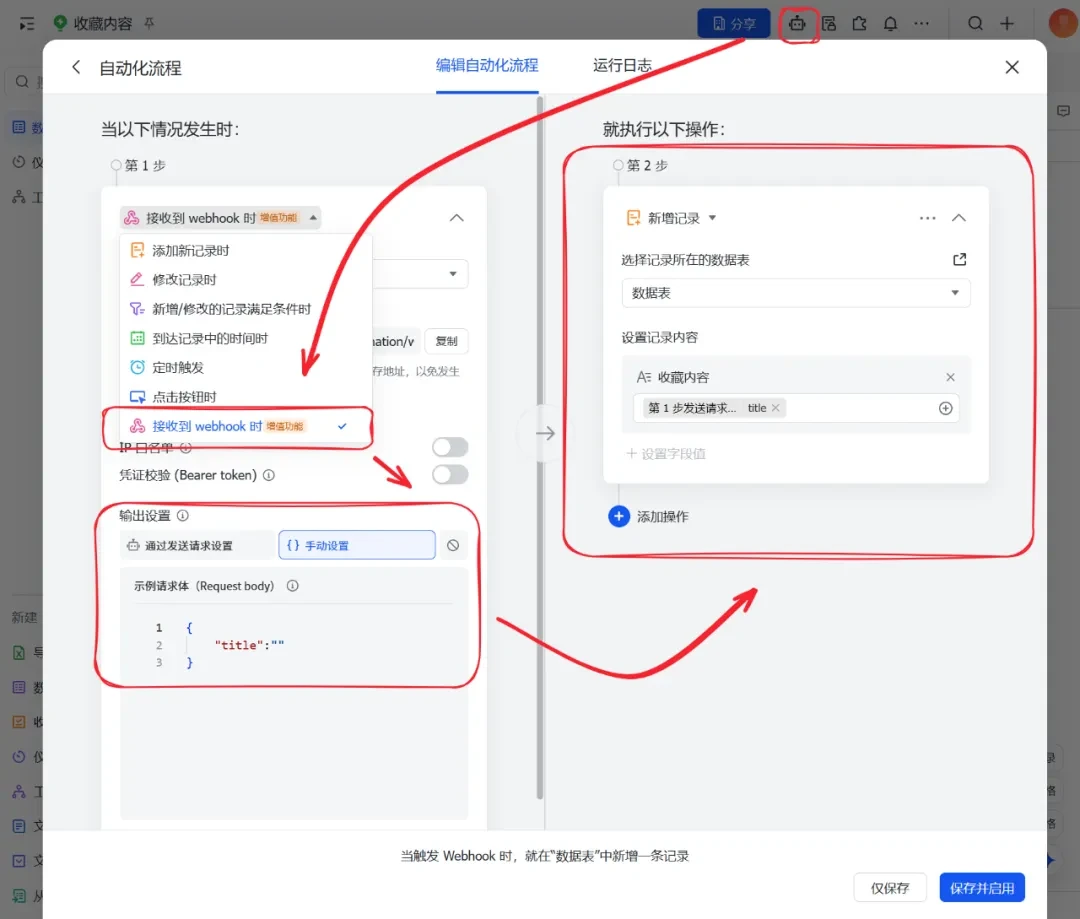This screenshot has height=919, width=1080.
Task: Open the user avatar in top corner
Action: pyautogui.click(x=1063, y=23)
